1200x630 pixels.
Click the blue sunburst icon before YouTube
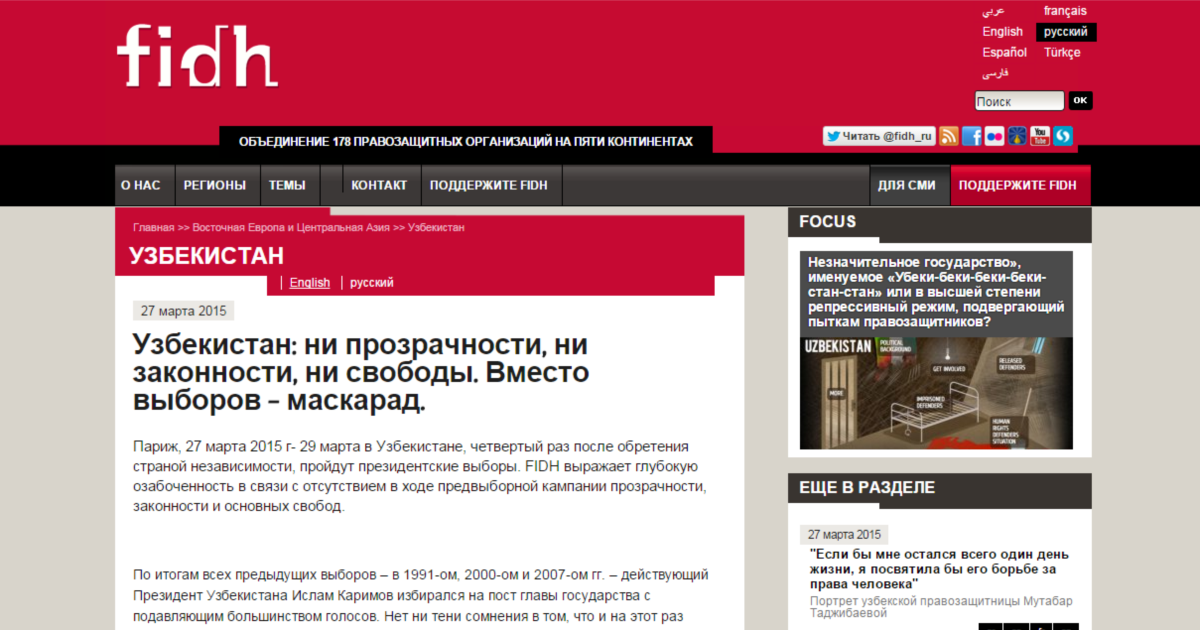click(1017, 136)
